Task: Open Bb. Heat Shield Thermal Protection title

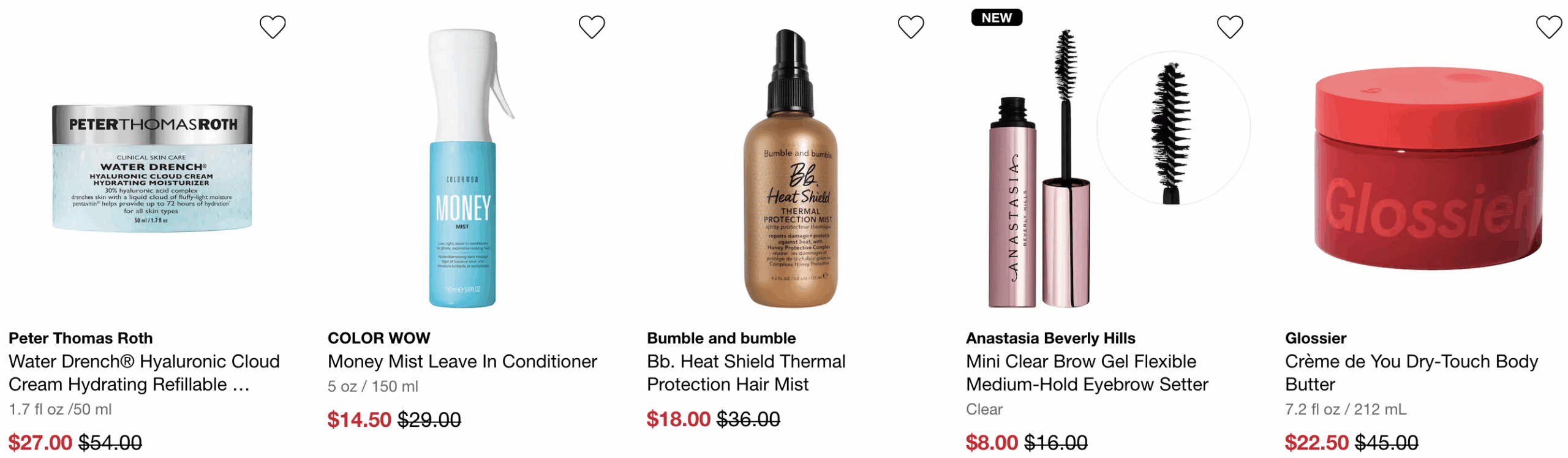Action: [746, 373]
